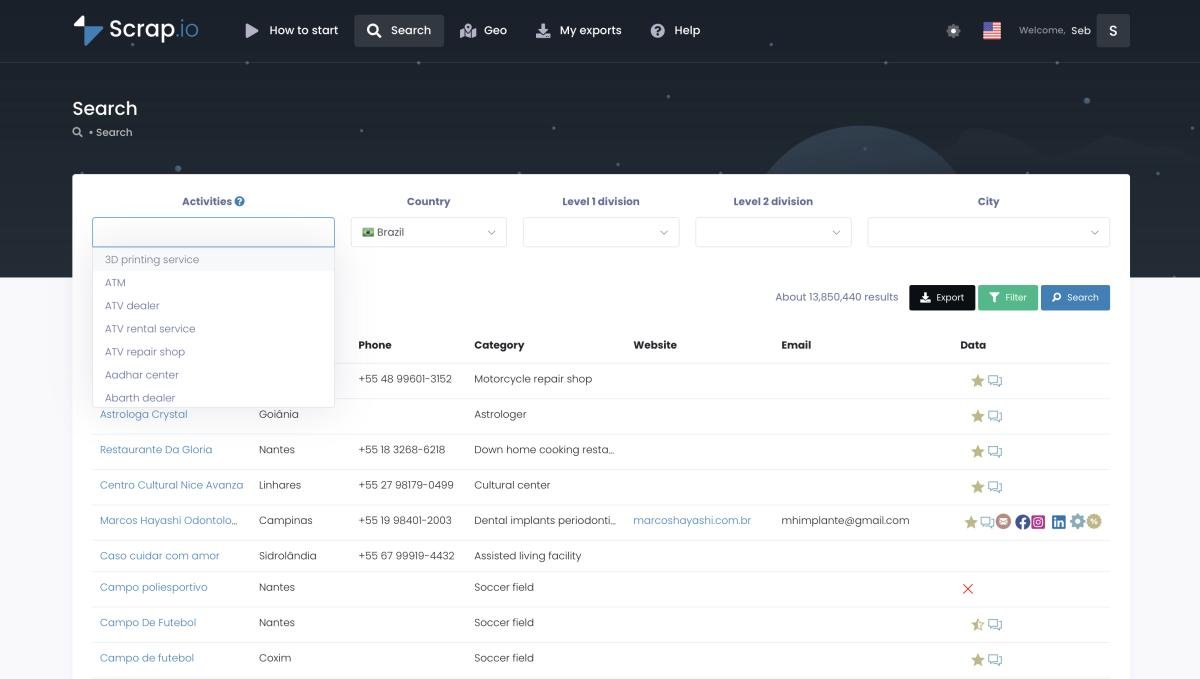Click the red X icon for Campo poliesportivo
The image size is (1200, 679).
pos(967,589)
